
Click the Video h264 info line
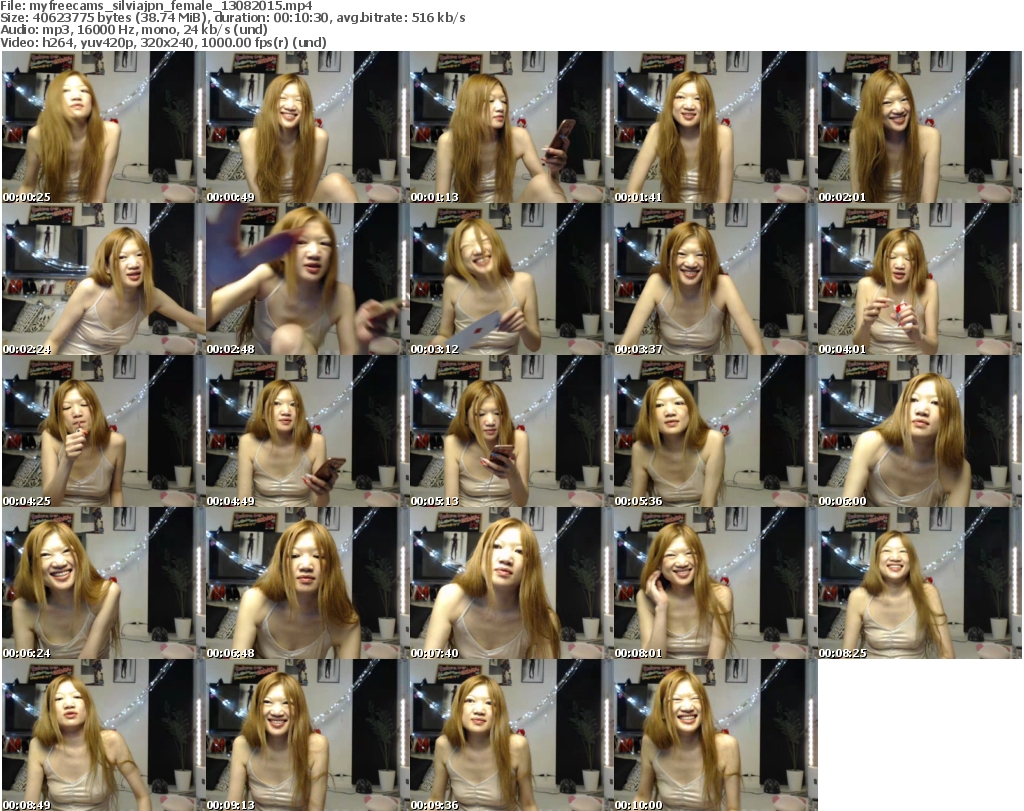pos(163,42)
